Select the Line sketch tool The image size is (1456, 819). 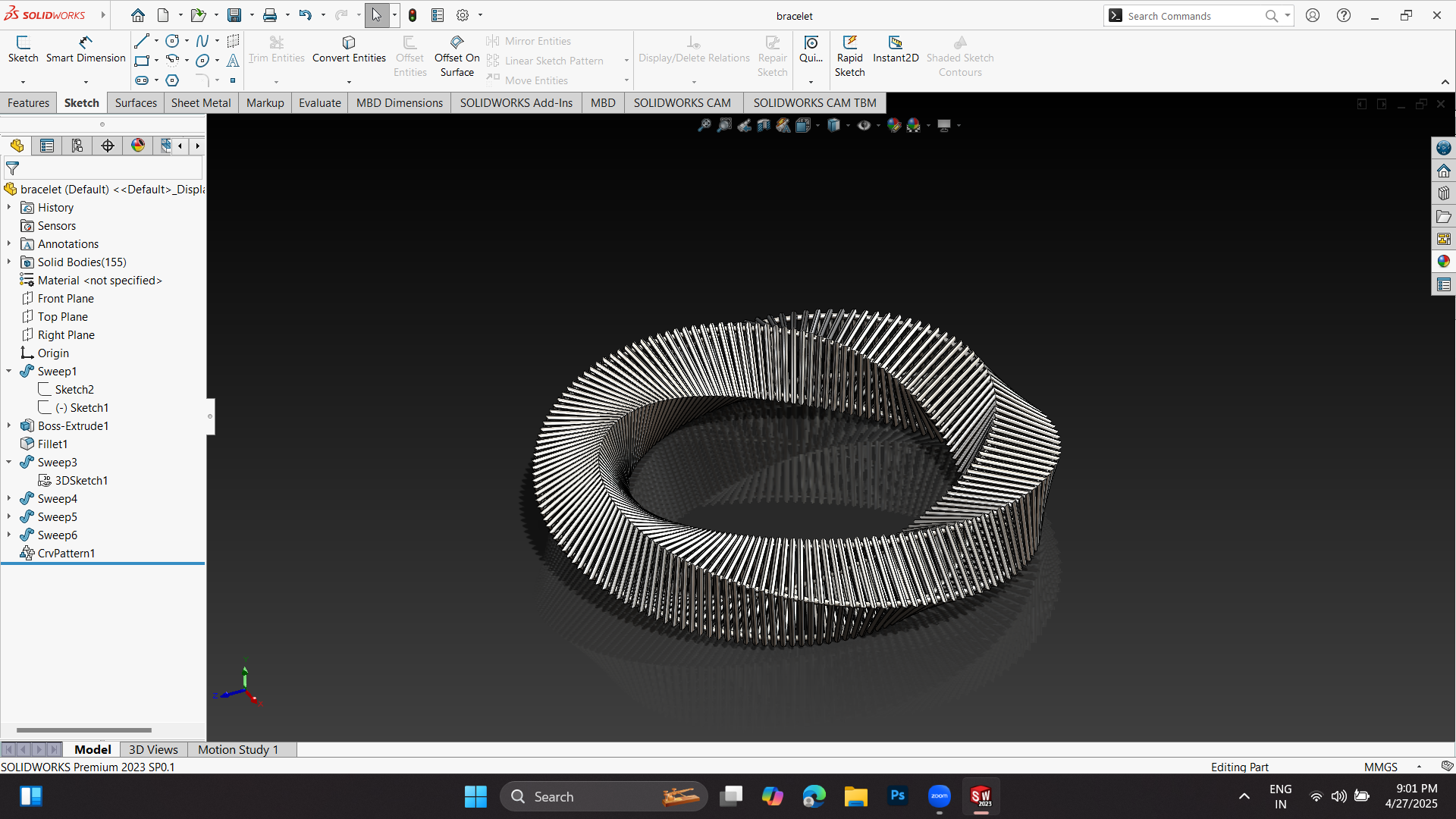click(x=142, y=41)
